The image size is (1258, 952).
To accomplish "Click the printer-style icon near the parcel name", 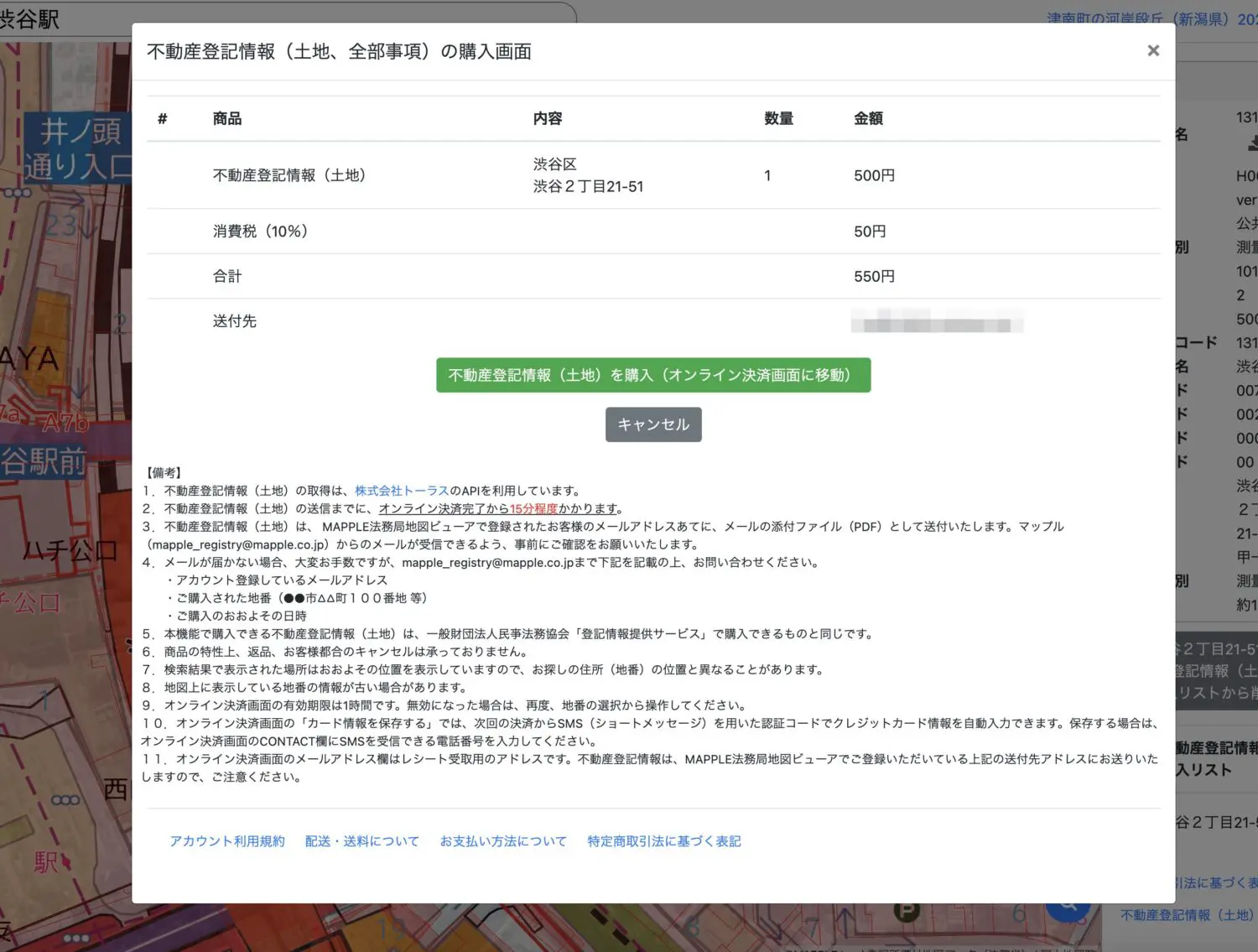I will point(1254,142).
